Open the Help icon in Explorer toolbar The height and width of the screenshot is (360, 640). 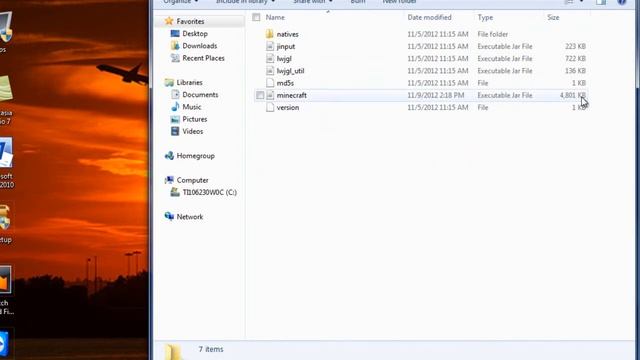click(x=622, y=2)
